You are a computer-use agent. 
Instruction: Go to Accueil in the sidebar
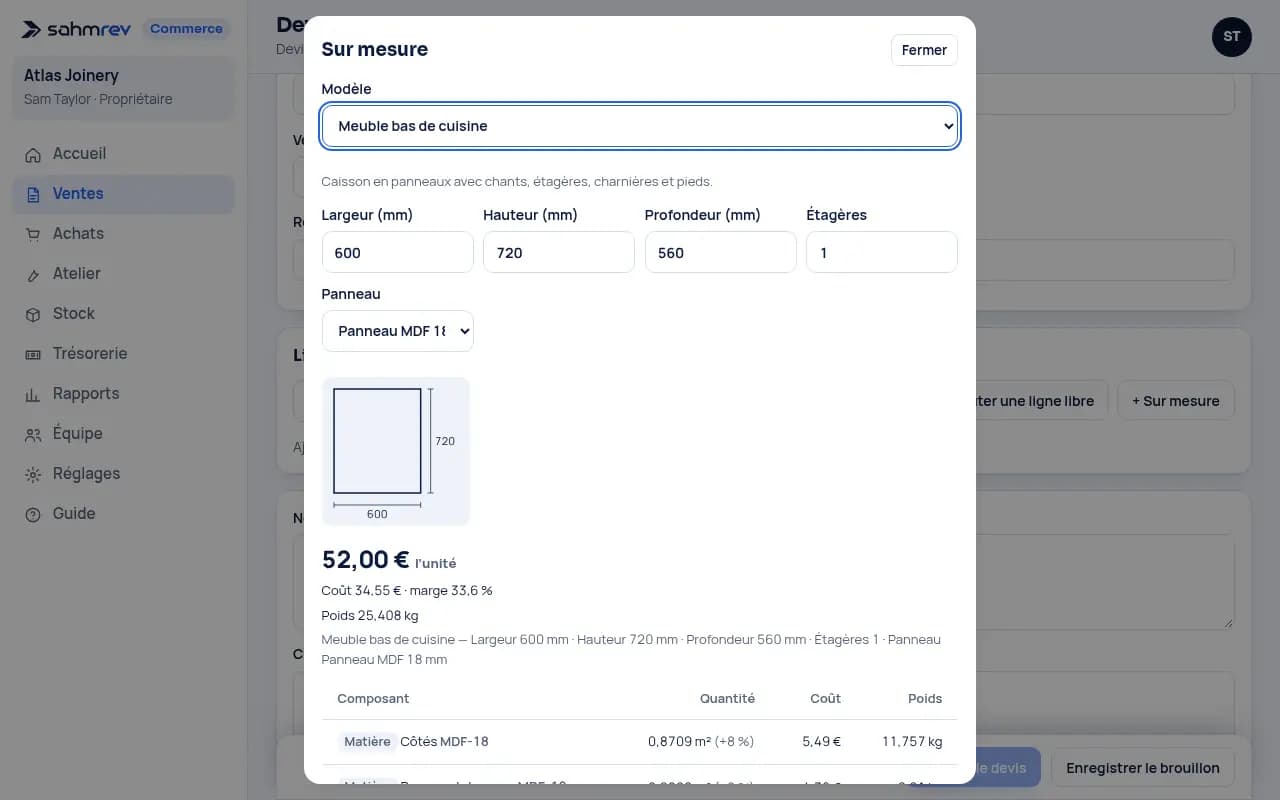[x=123, y=154]
